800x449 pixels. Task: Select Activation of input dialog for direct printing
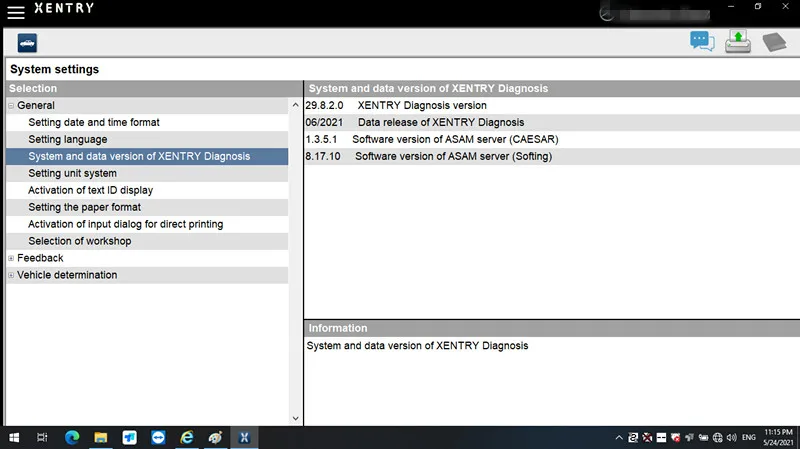click(147, 224)
